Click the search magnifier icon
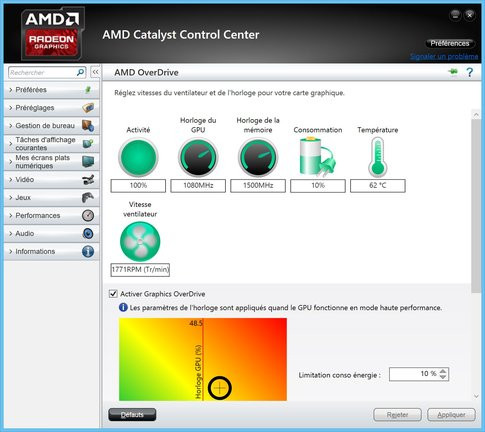This screenshot has height=432, width=485. pos(80,72)
